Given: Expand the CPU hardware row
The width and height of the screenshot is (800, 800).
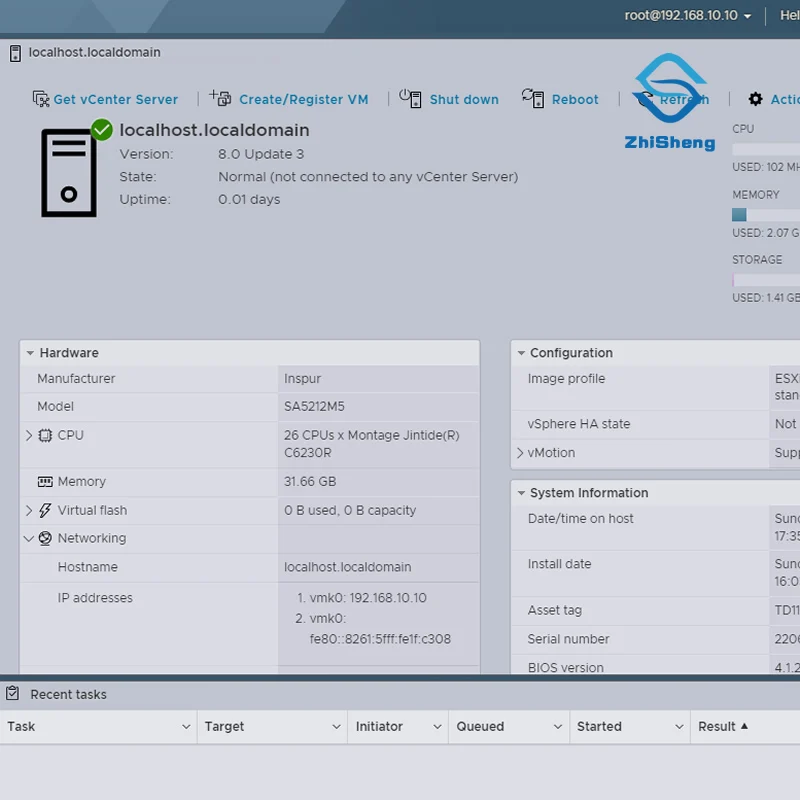Looking at the screenshot, I should click(29, 436).
